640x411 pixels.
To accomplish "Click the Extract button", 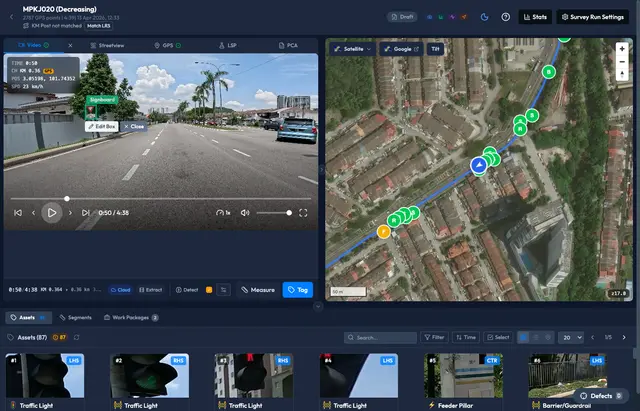I will (x=151, y=290).
